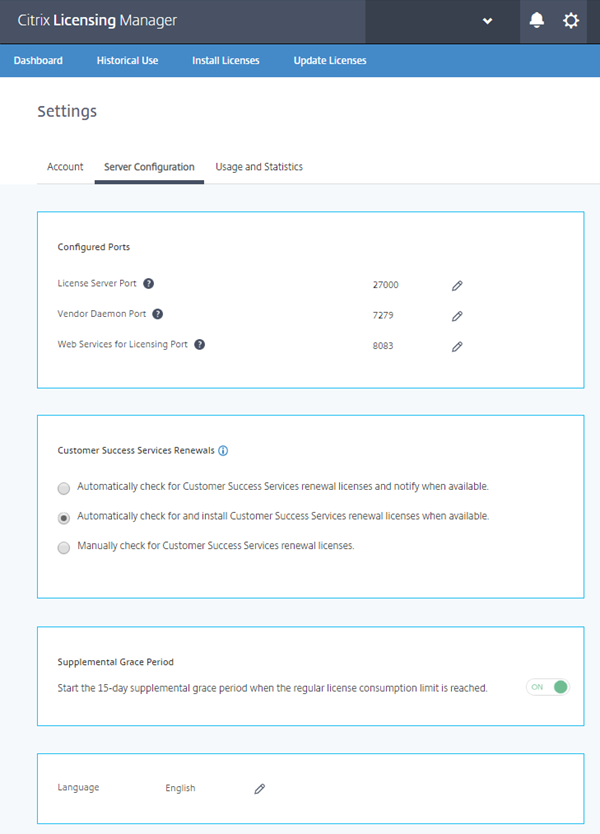Viewport: 600px width, 834px height.
Task: Click the notifications bell icon
Action: [537, 21]
